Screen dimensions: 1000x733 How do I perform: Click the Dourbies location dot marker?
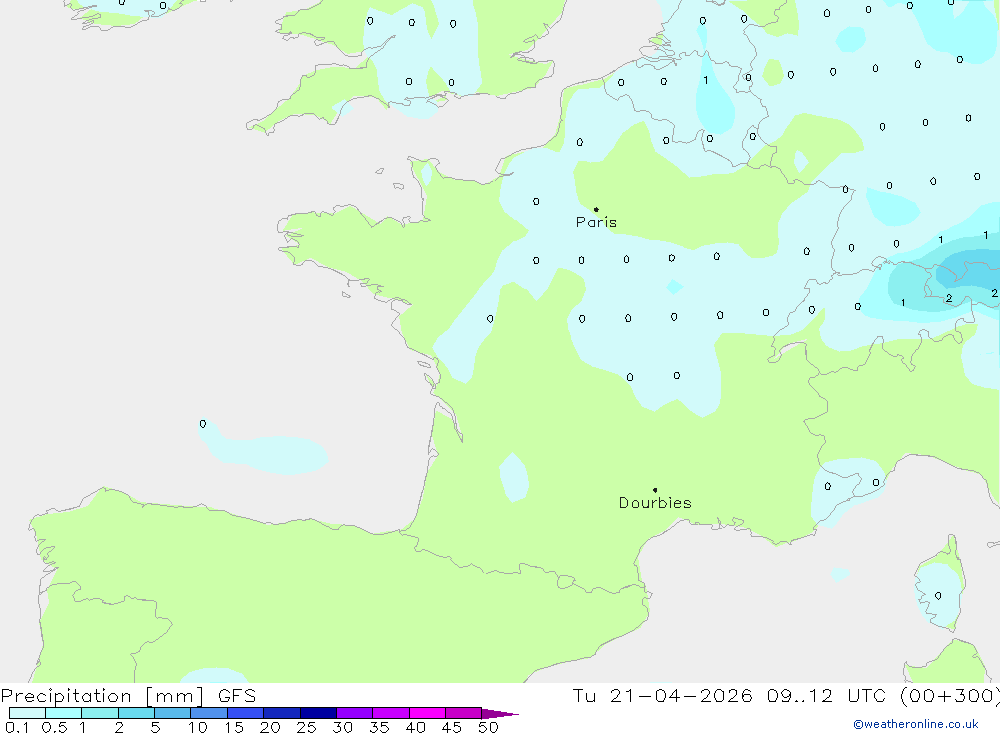[655, 490]
